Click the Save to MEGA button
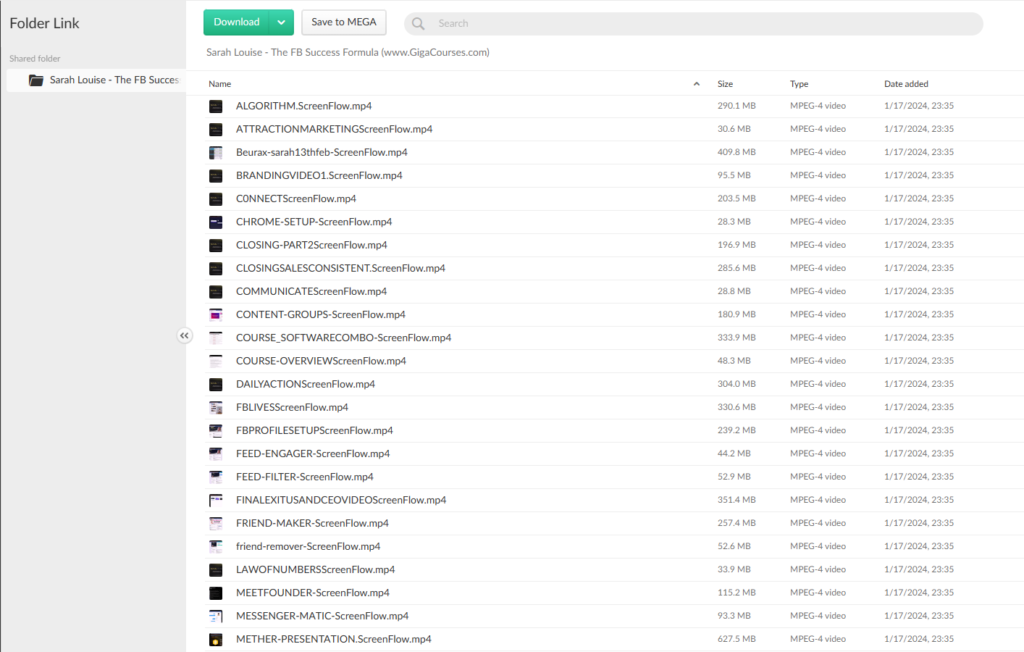Screen dimensions: 1024x652 tap(343, 22)
